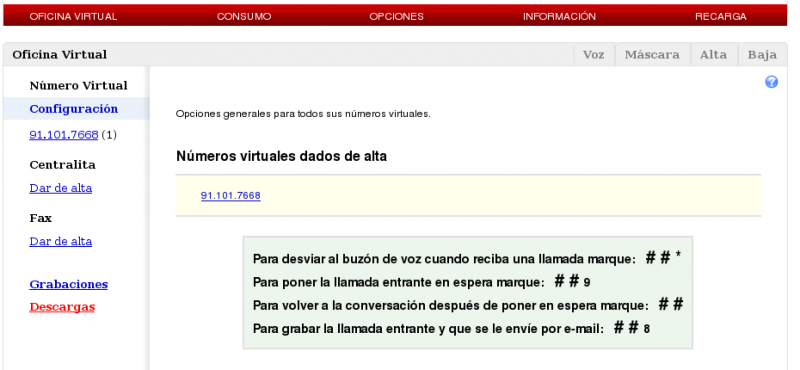The width and height of the screenshot is (800, 370).
Task: Open sidebar number 91.101.7668 link
Action: point(64,135)
